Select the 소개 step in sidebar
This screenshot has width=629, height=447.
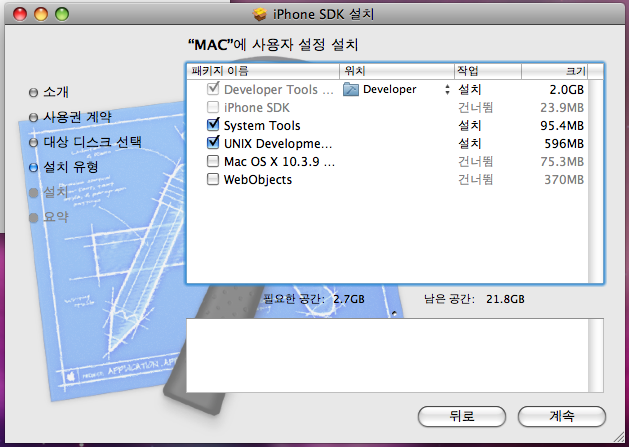pos(49,92)
